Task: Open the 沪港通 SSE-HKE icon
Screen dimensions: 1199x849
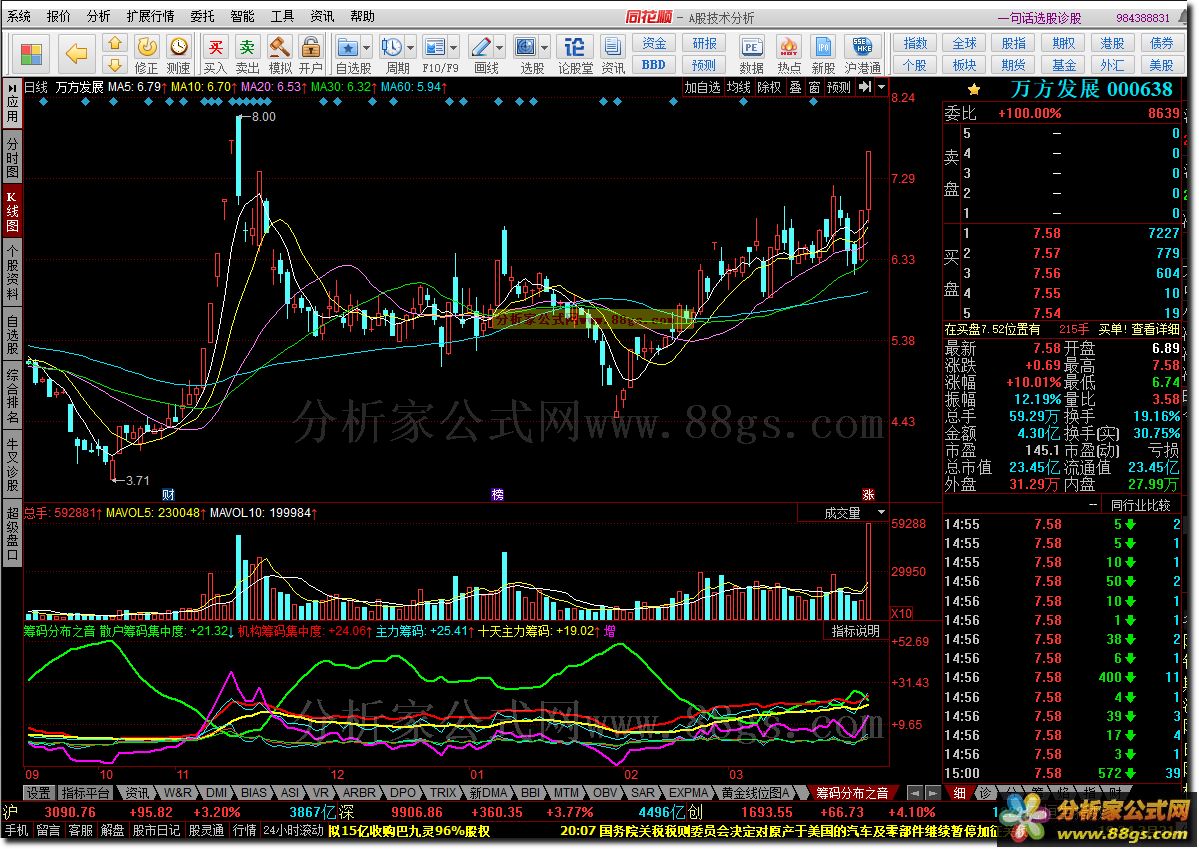Action: [x=863, y=54]
